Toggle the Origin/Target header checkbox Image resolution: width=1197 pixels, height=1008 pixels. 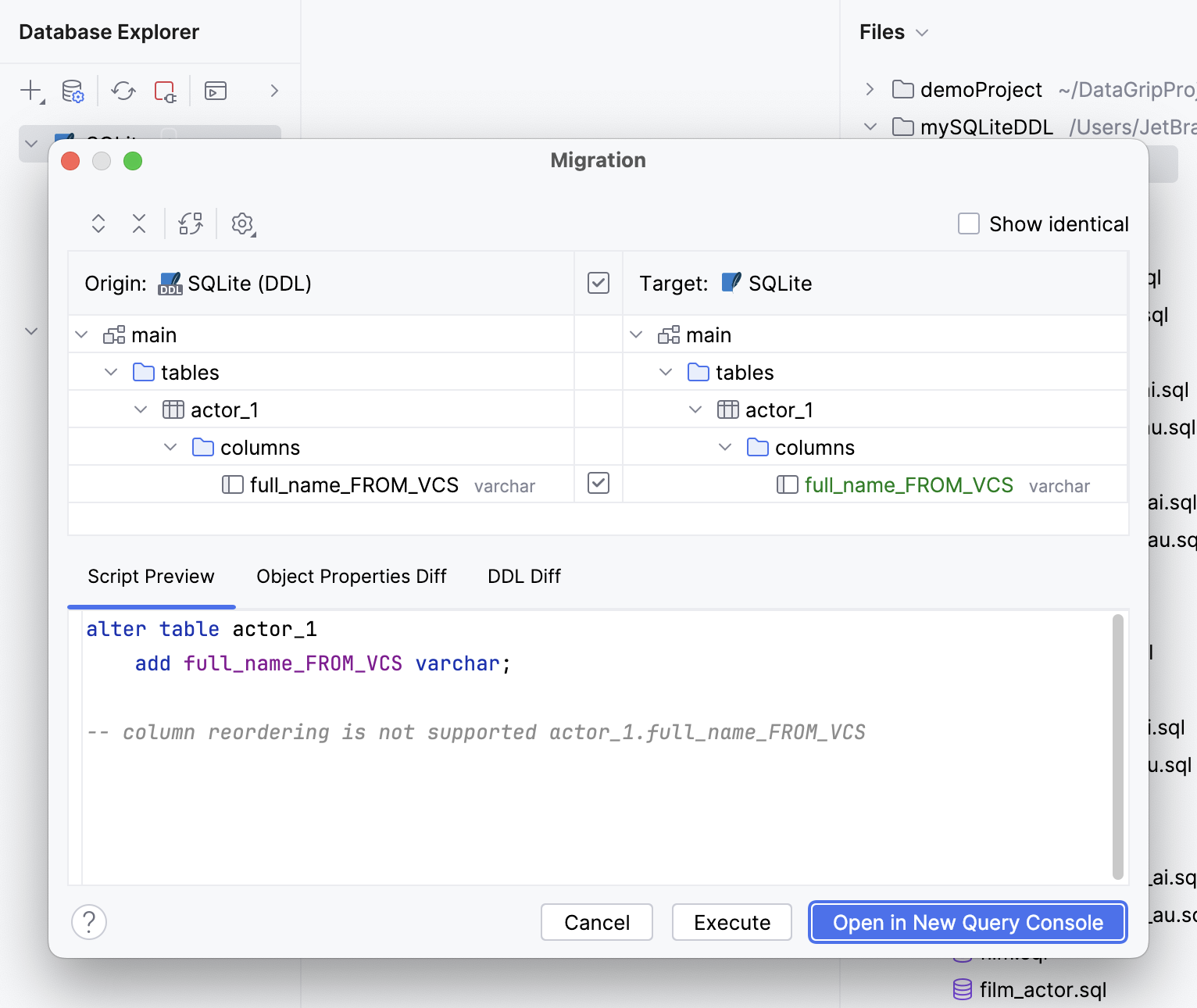tap(598, 283)
